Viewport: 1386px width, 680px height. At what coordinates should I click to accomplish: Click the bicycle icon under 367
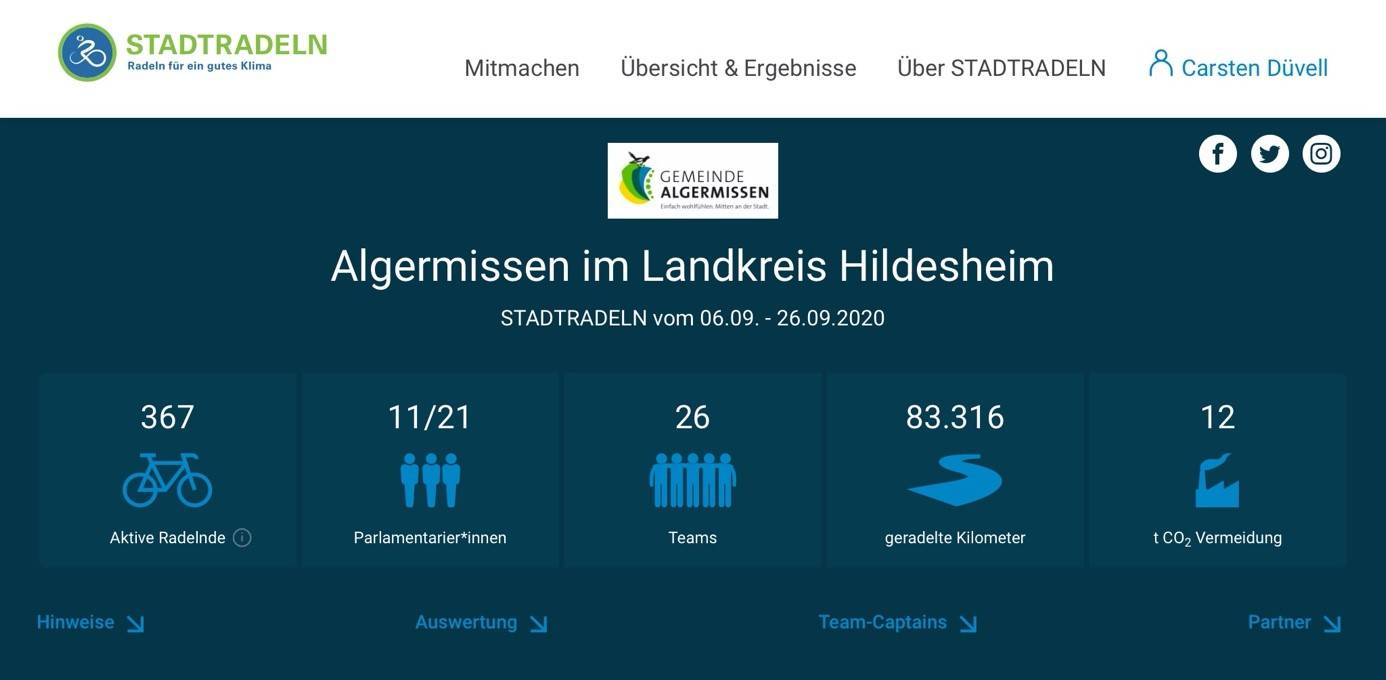pyautogui.click(x=167, y=480)
